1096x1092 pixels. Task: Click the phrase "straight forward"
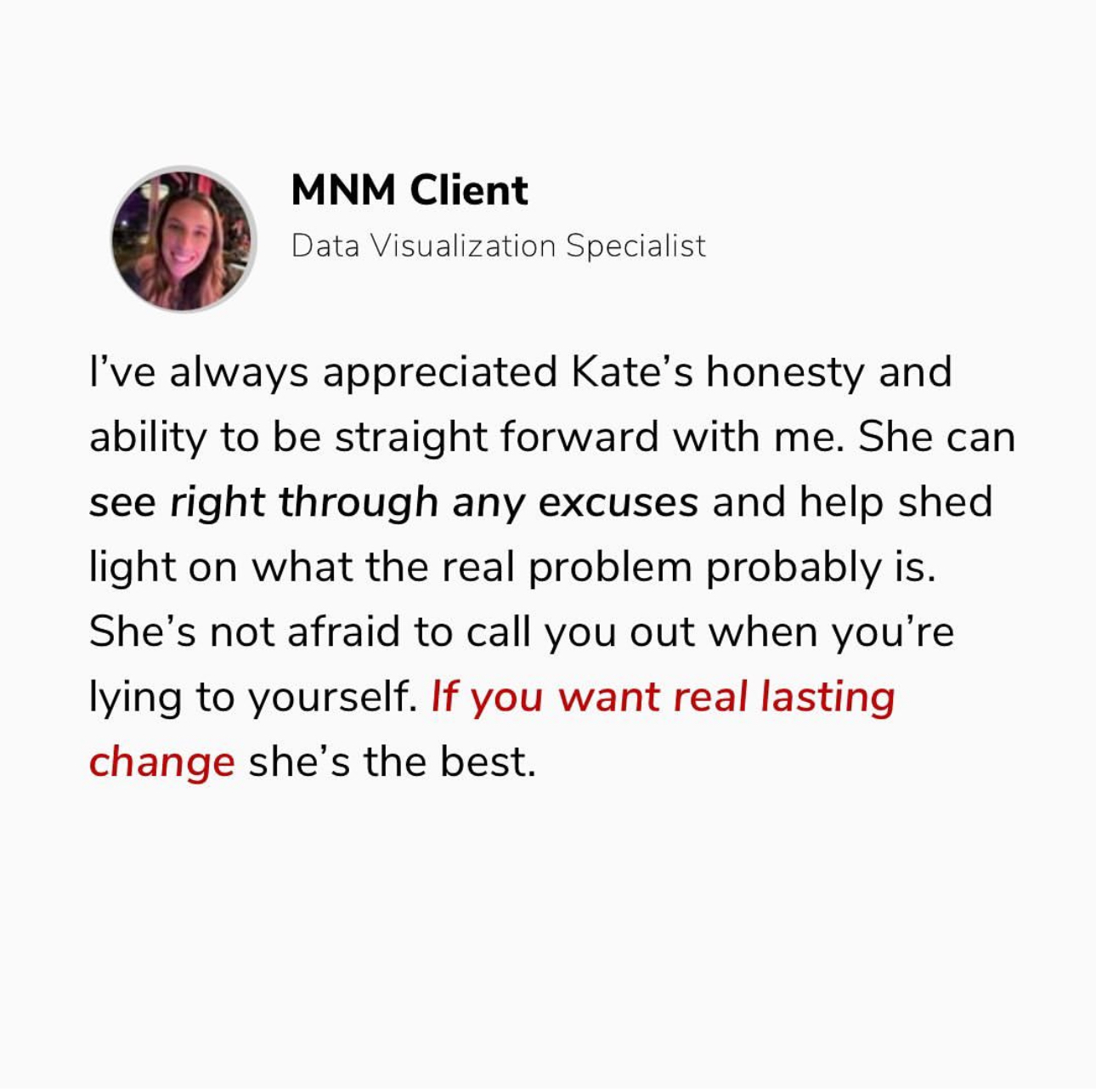pyautogui.click(x=496, y=437)
